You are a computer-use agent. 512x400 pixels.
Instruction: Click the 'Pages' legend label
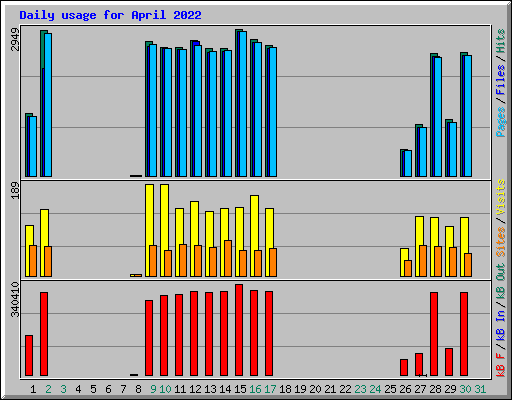click(501, 122)
